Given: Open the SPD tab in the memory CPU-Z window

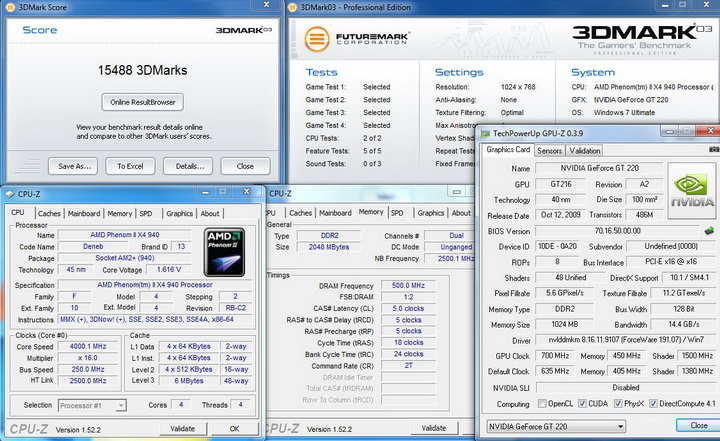Looking at the screenshot, I should tap(397, 213).
